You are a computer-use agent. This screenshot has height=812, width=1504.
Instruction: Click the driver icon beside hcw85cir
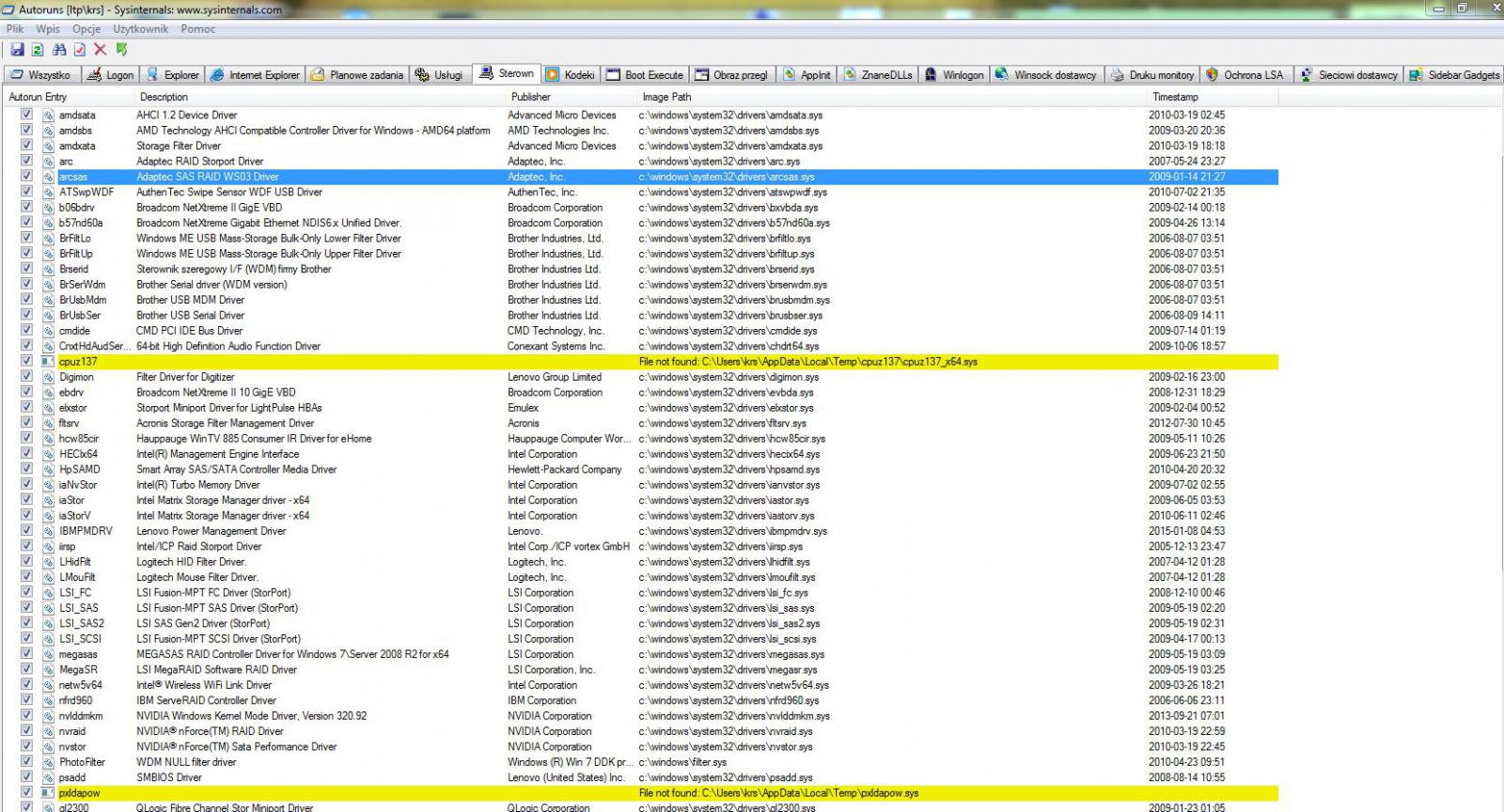[x=48, y=438]
